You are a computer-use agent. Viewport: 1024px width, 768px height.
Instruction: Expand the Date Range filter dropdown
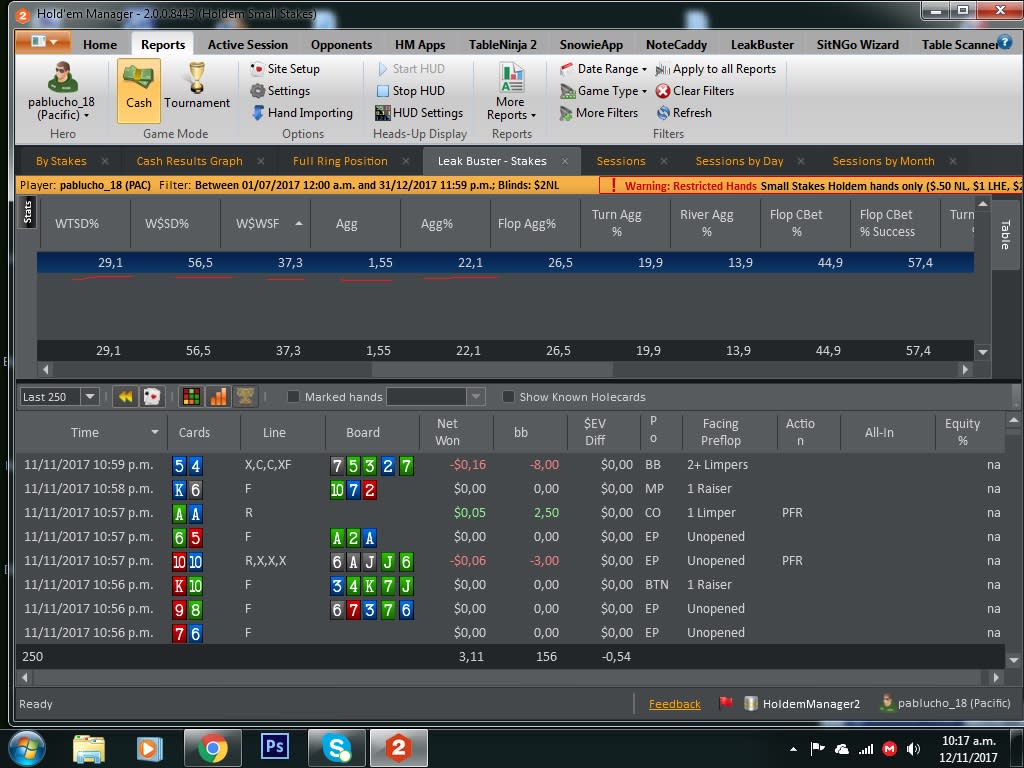pyautogui.click(x=603, y=69)
